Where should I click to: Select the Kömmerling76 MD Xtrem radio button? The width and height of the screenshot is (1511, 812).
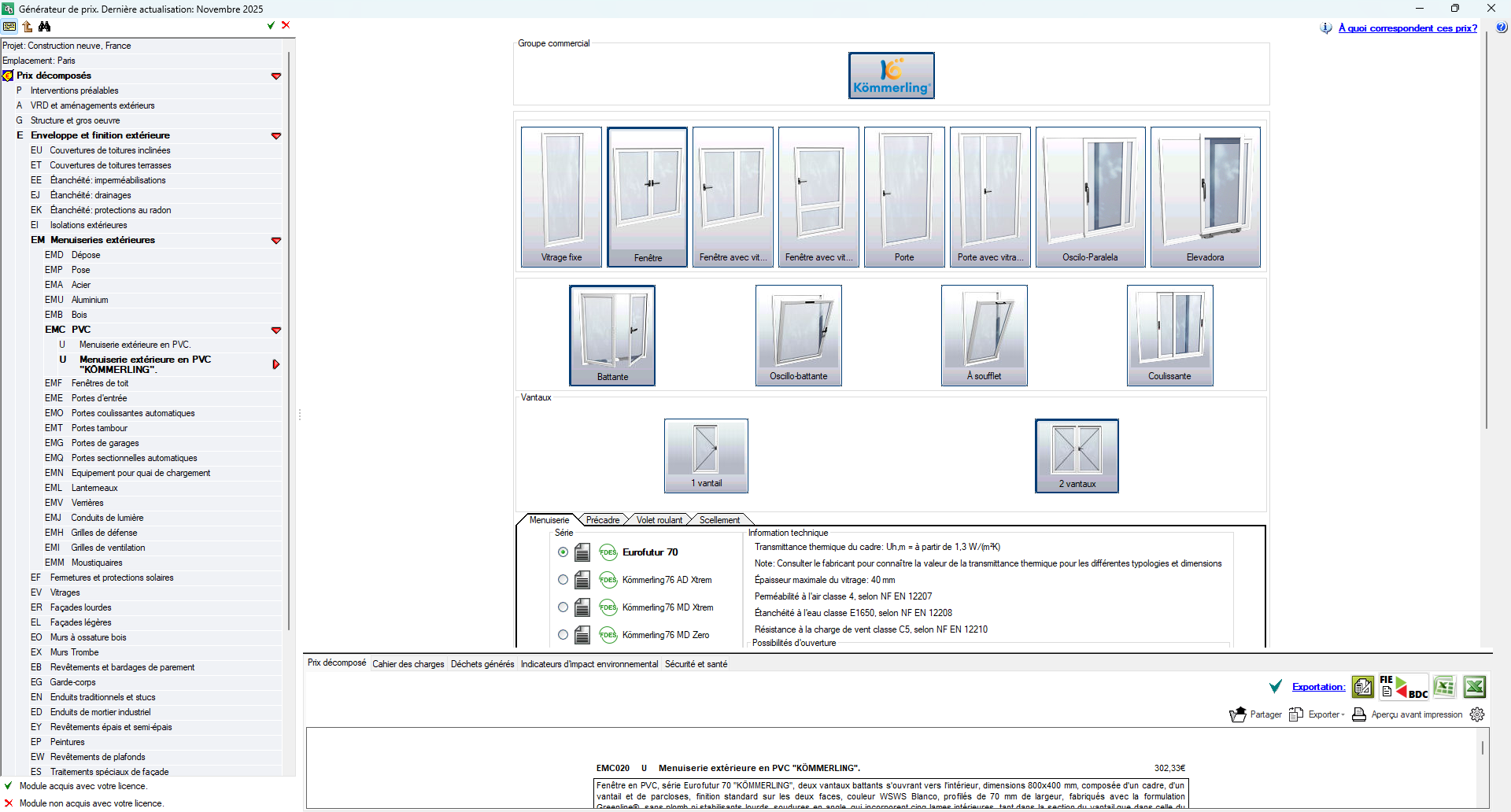pyautogui.click(x=563, y=607)
